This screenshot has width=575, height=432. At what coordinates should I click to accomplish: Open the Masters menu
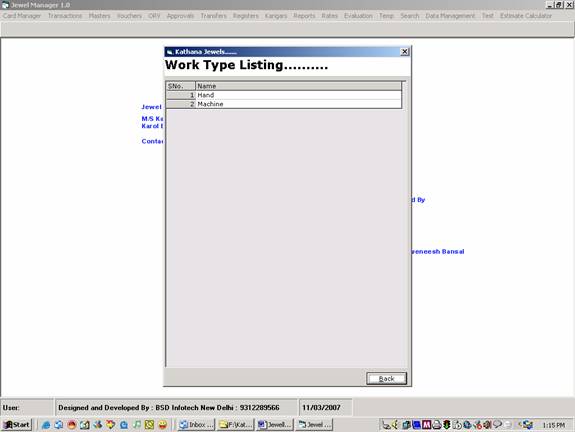pyautogui.click(x=99, y=16)
